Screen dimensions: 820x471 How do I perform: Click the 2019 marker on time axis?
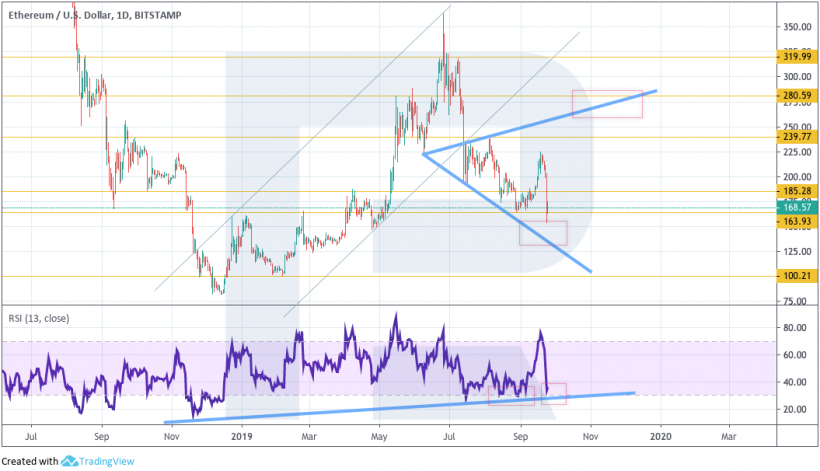click(x=242, y=436)
